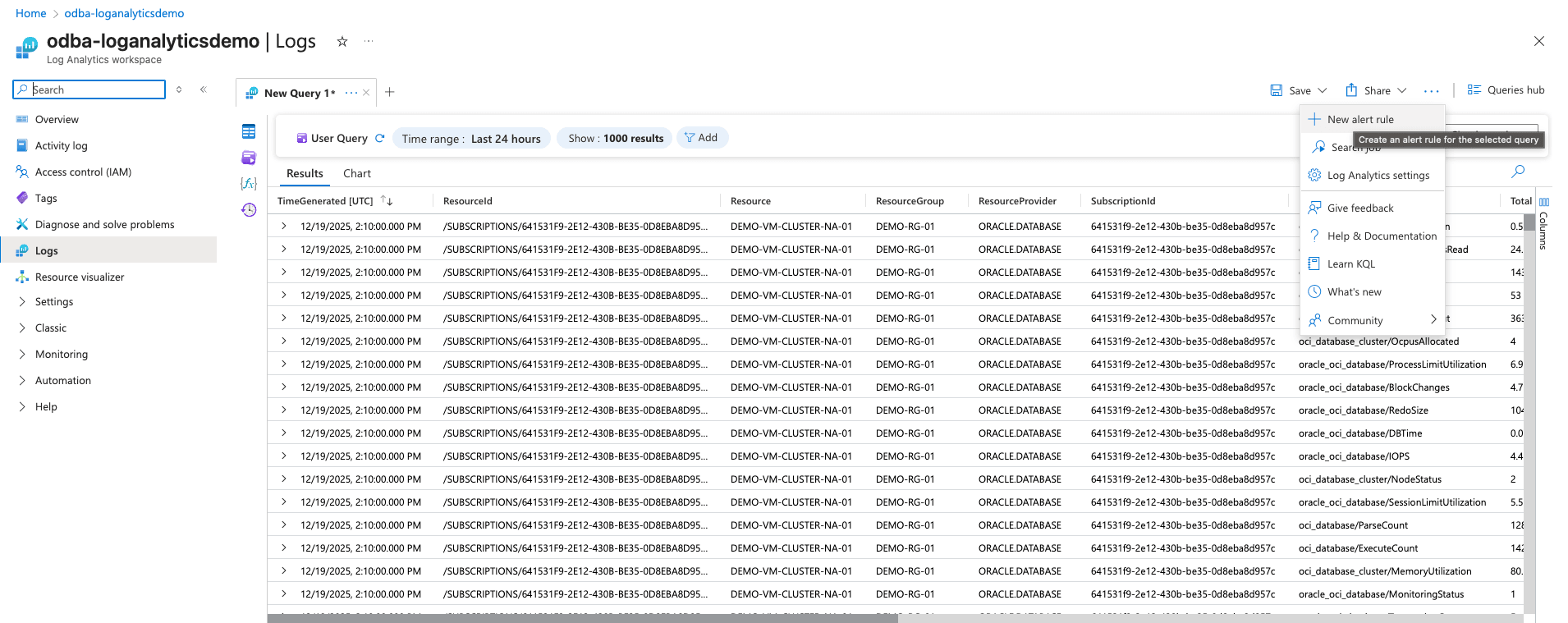
Task: Click oci_database_cluster/MemoryUtilization cell
Action: [1385, 570]
